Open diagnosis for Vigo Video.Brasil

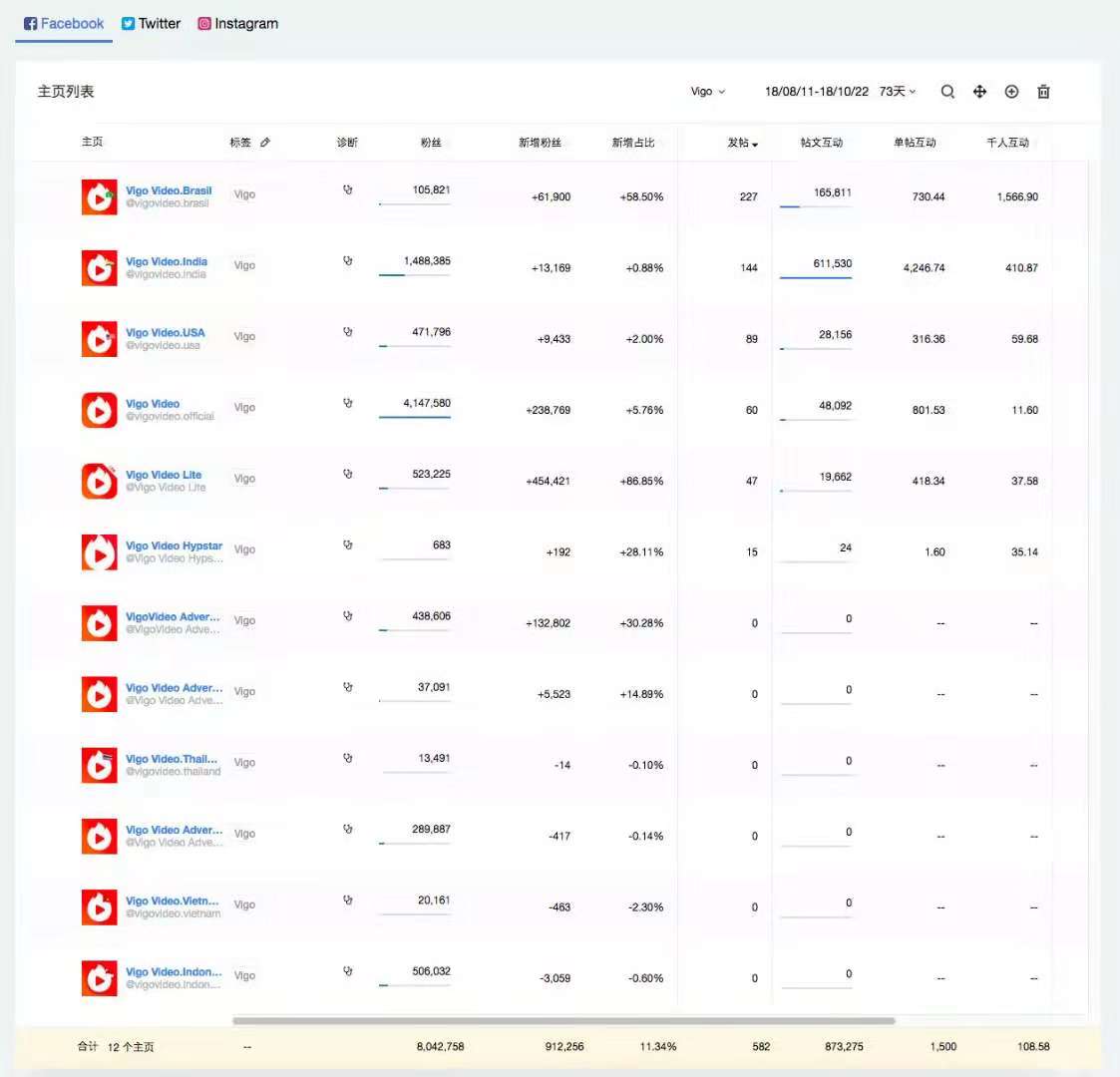(x=348, y=190)
